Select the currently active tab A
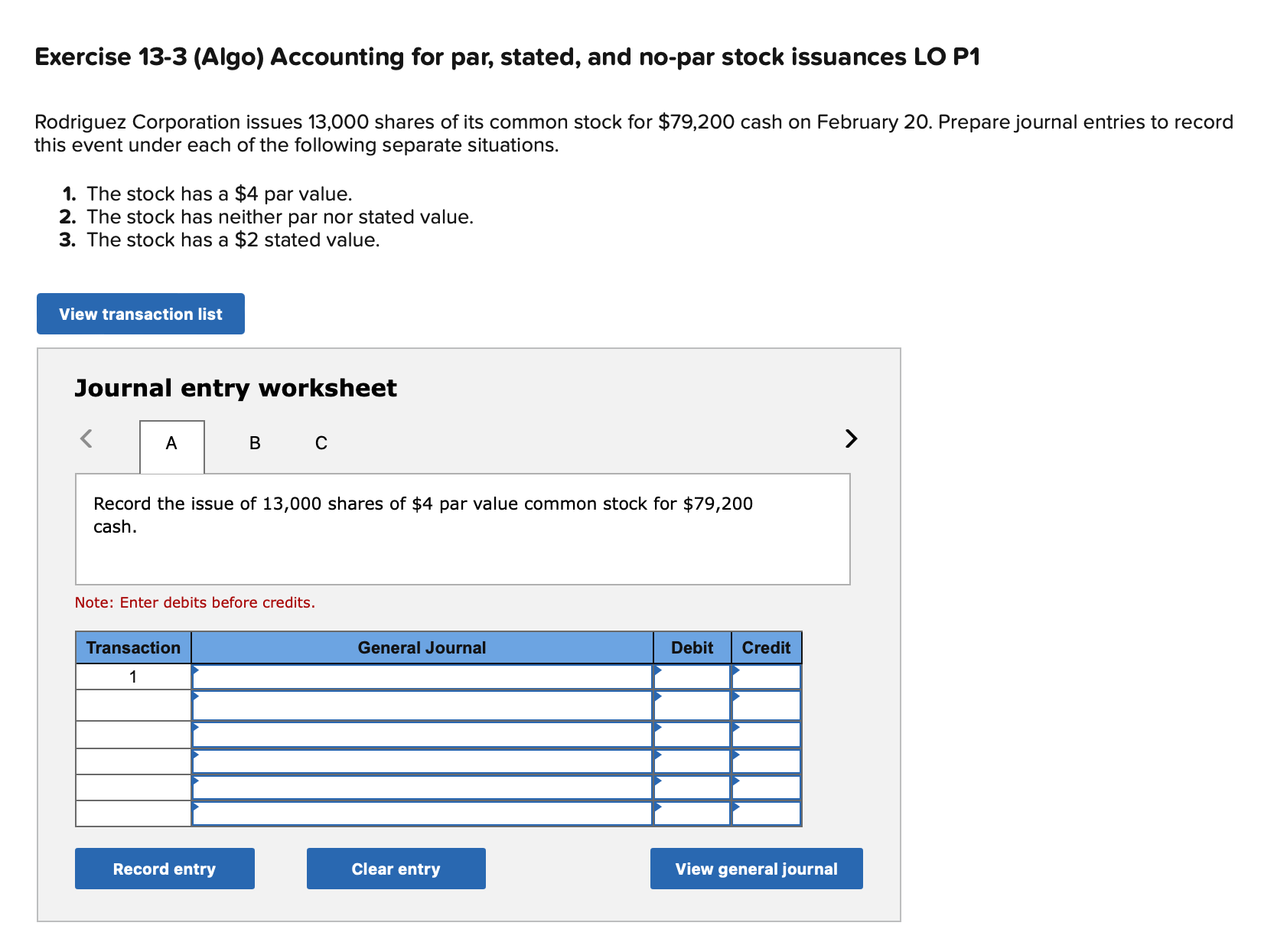 point(171,442)
